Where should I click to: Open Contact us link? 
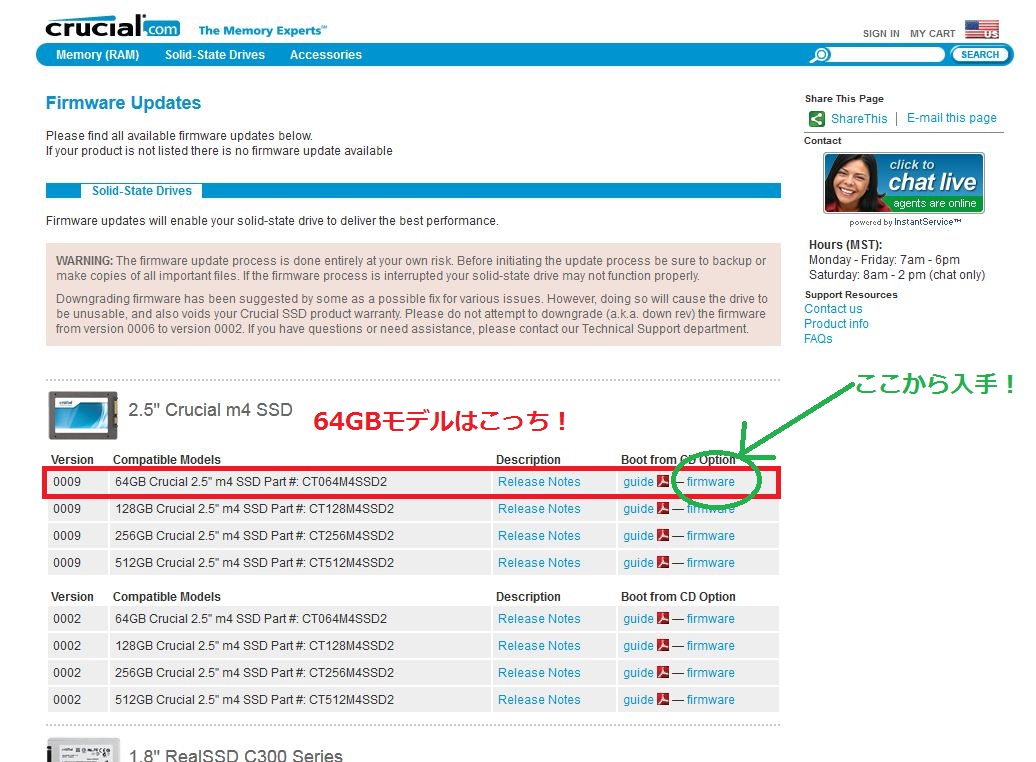(x=833, y=309)
